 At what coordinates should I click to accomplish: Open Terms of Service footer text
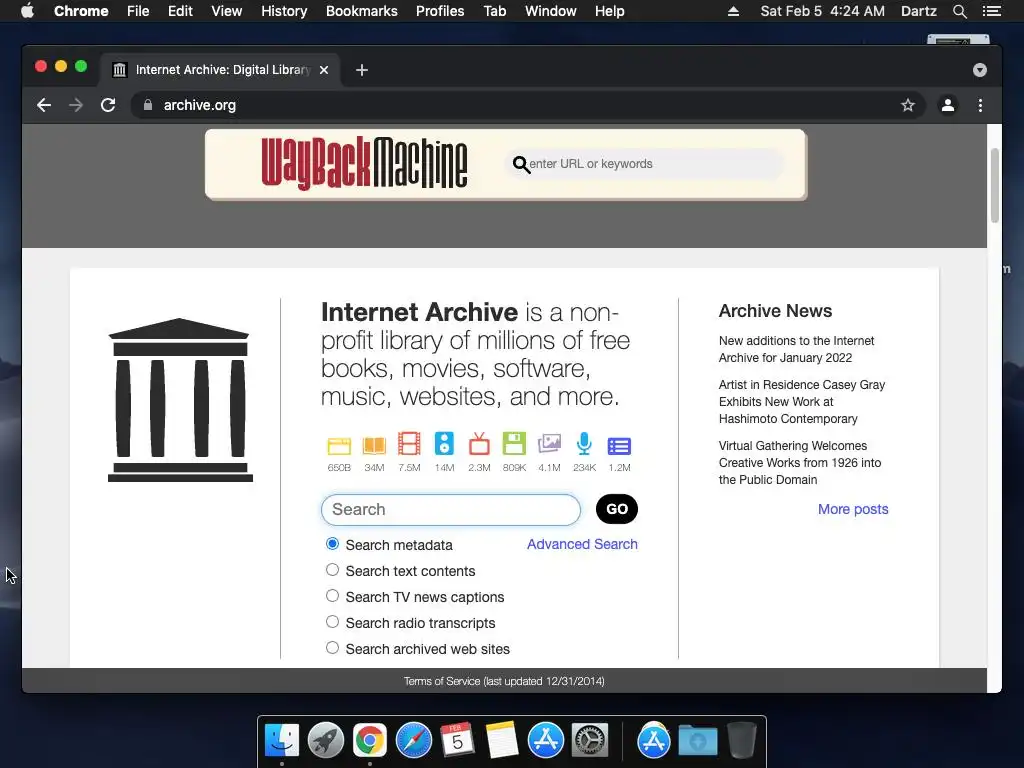pos(504,681)
